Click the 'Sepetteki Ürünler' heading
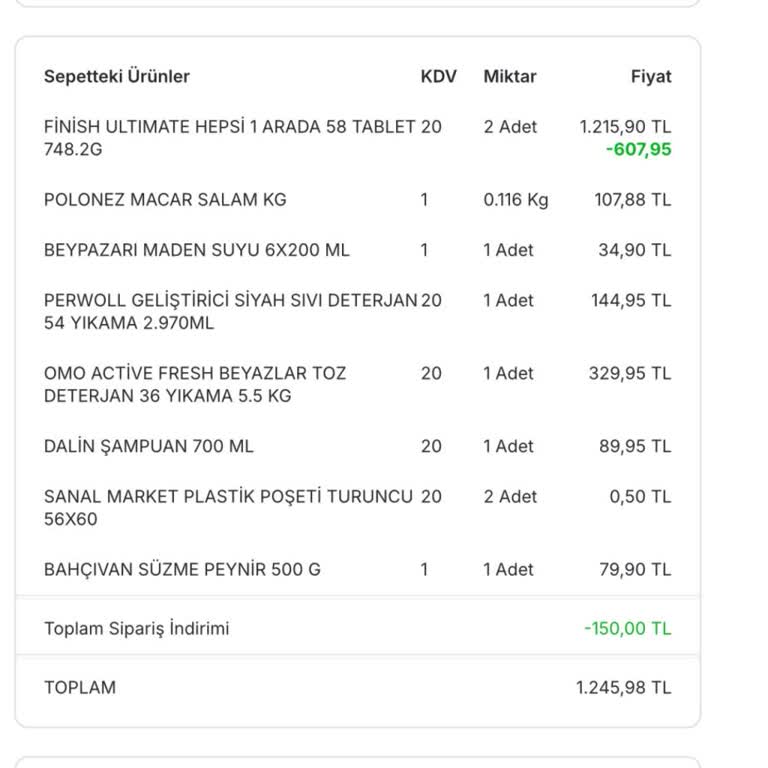The height and width of the screenshot is (768, 768). click(x=117, y=76)
